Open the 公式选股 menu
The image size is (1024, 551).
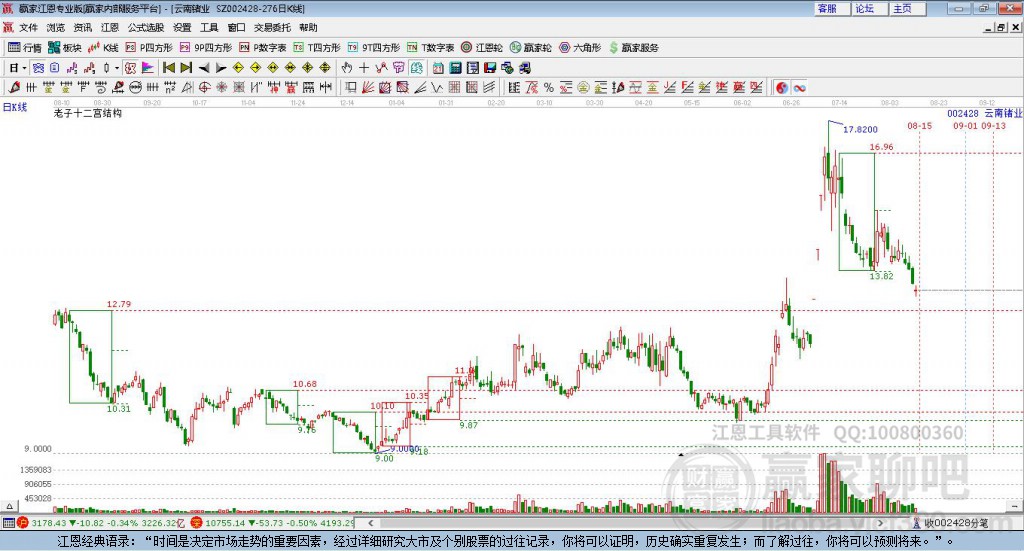tap(146, 27)
